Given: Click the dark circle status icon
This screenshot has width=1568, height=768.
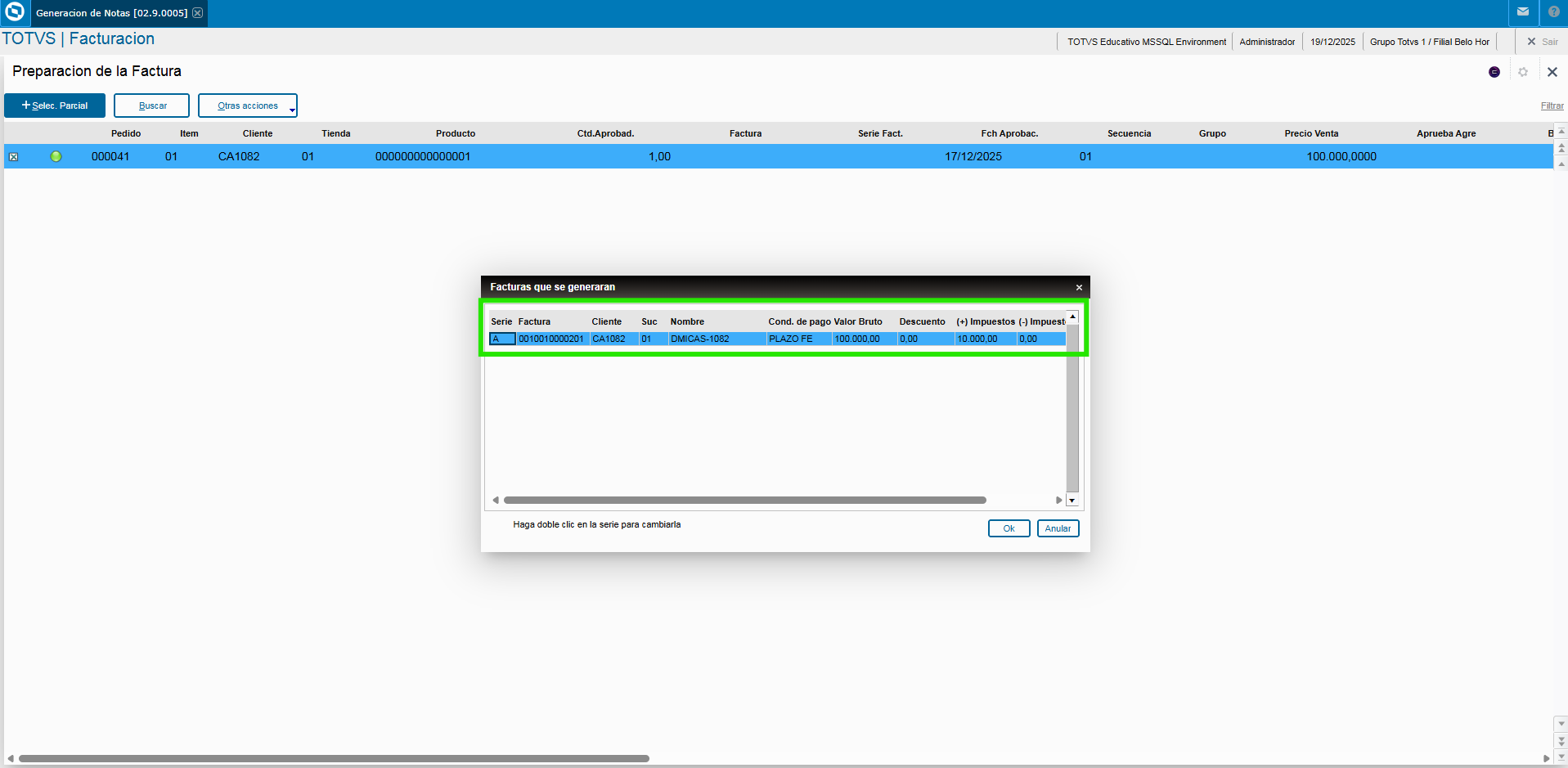Looking at the screenshot, I should [1494, 72].
